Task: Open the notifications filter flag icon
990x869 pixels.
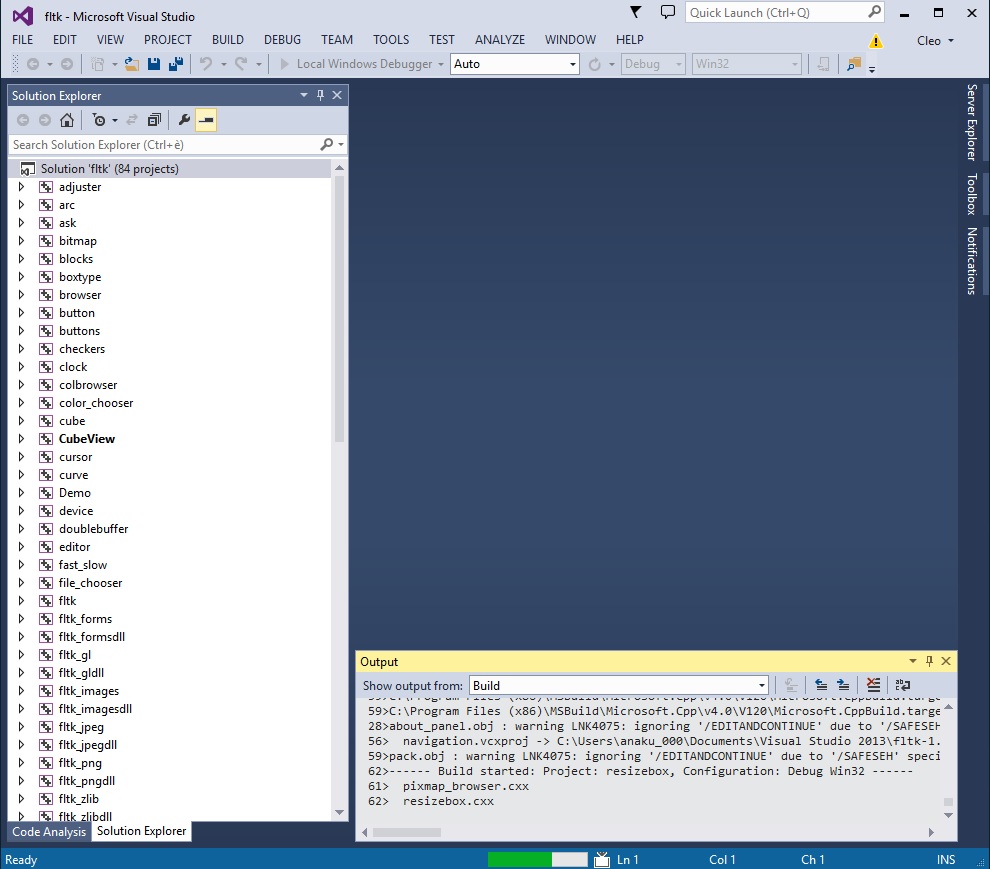Action: [636, 12]
